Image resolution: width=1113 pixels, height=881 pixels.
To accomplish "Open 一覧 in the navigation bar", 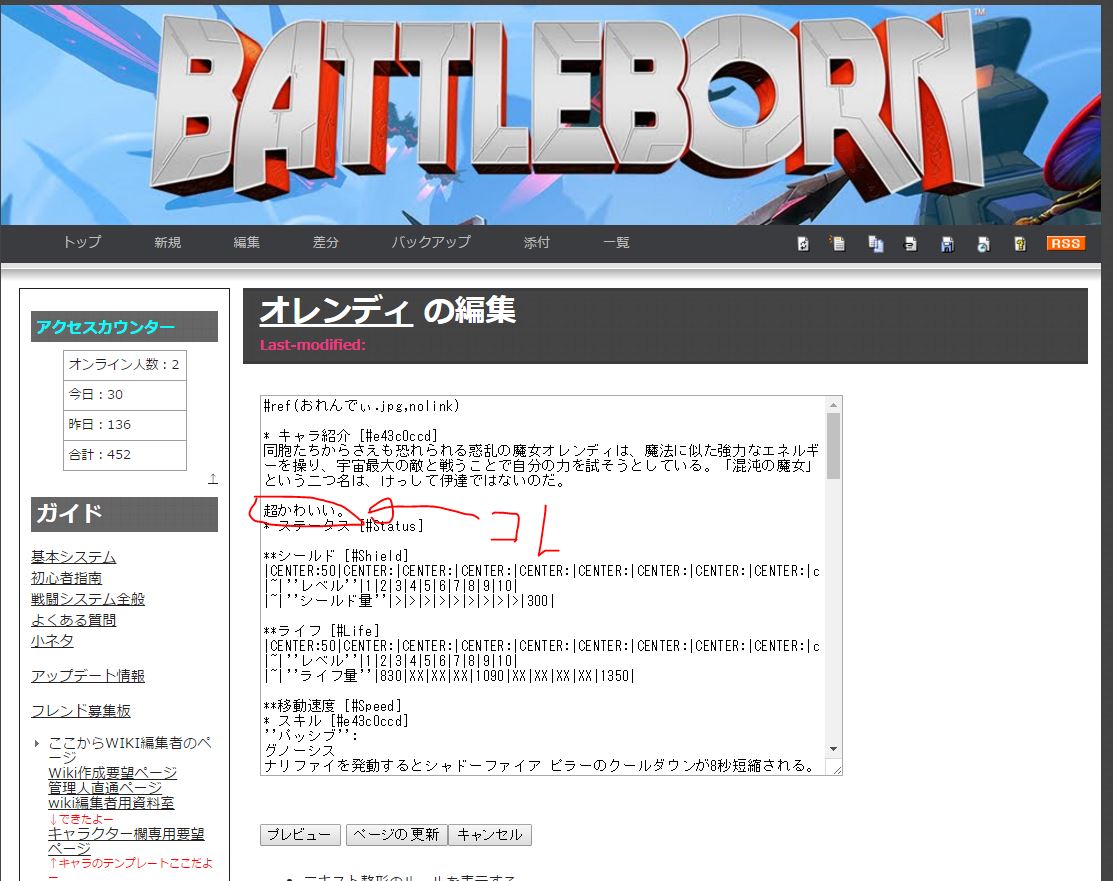I will click(x=616, y=243).
